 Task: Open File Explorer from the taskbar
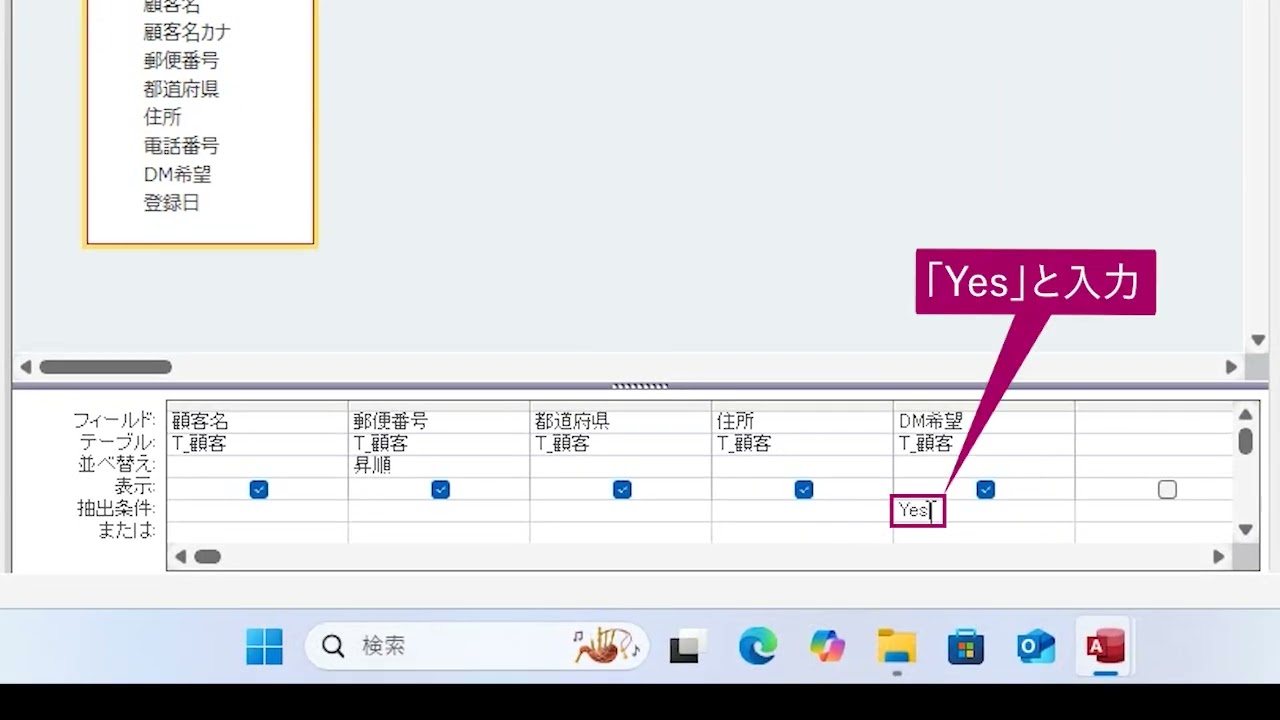pos(895,646)
